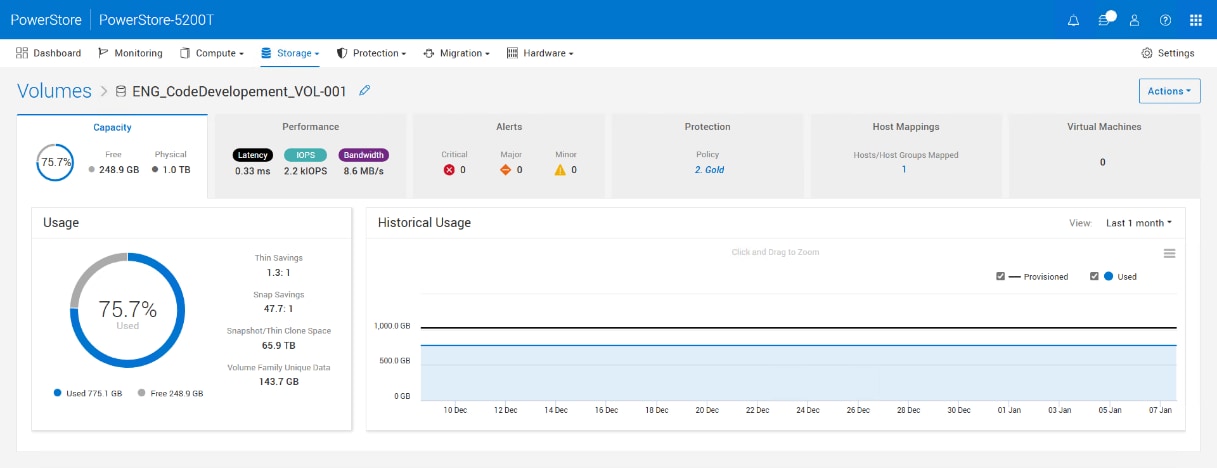Click the Hardware icon in navigation bar
Screen dimensions: 1217x468
point(513,53)
